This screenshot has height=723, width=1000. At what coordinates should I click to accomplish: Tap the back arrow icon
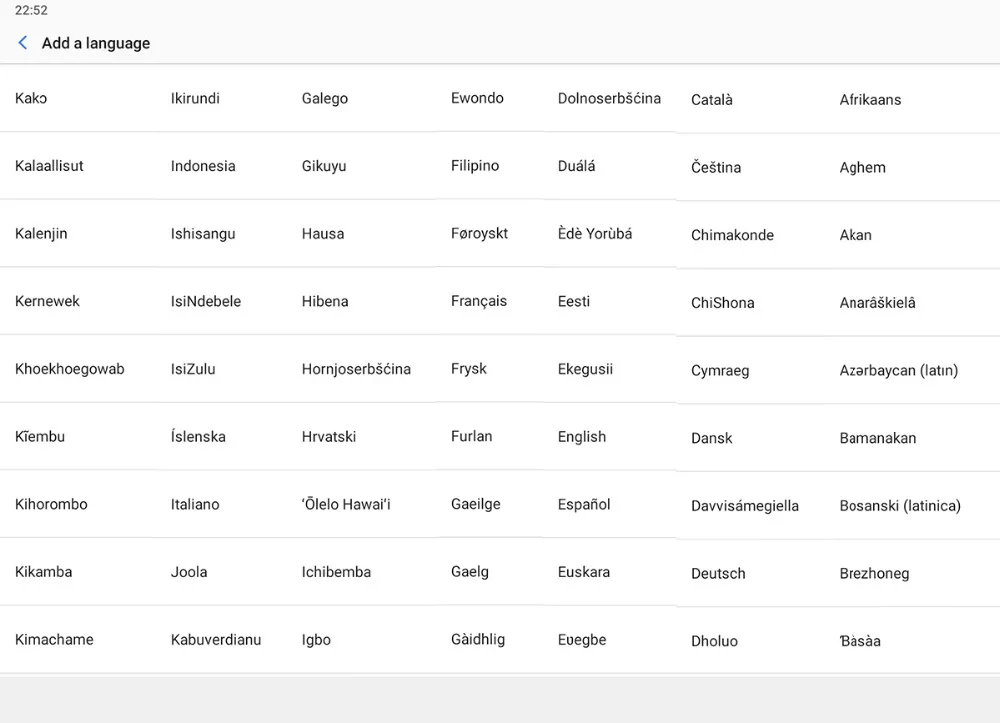(23, 43)
